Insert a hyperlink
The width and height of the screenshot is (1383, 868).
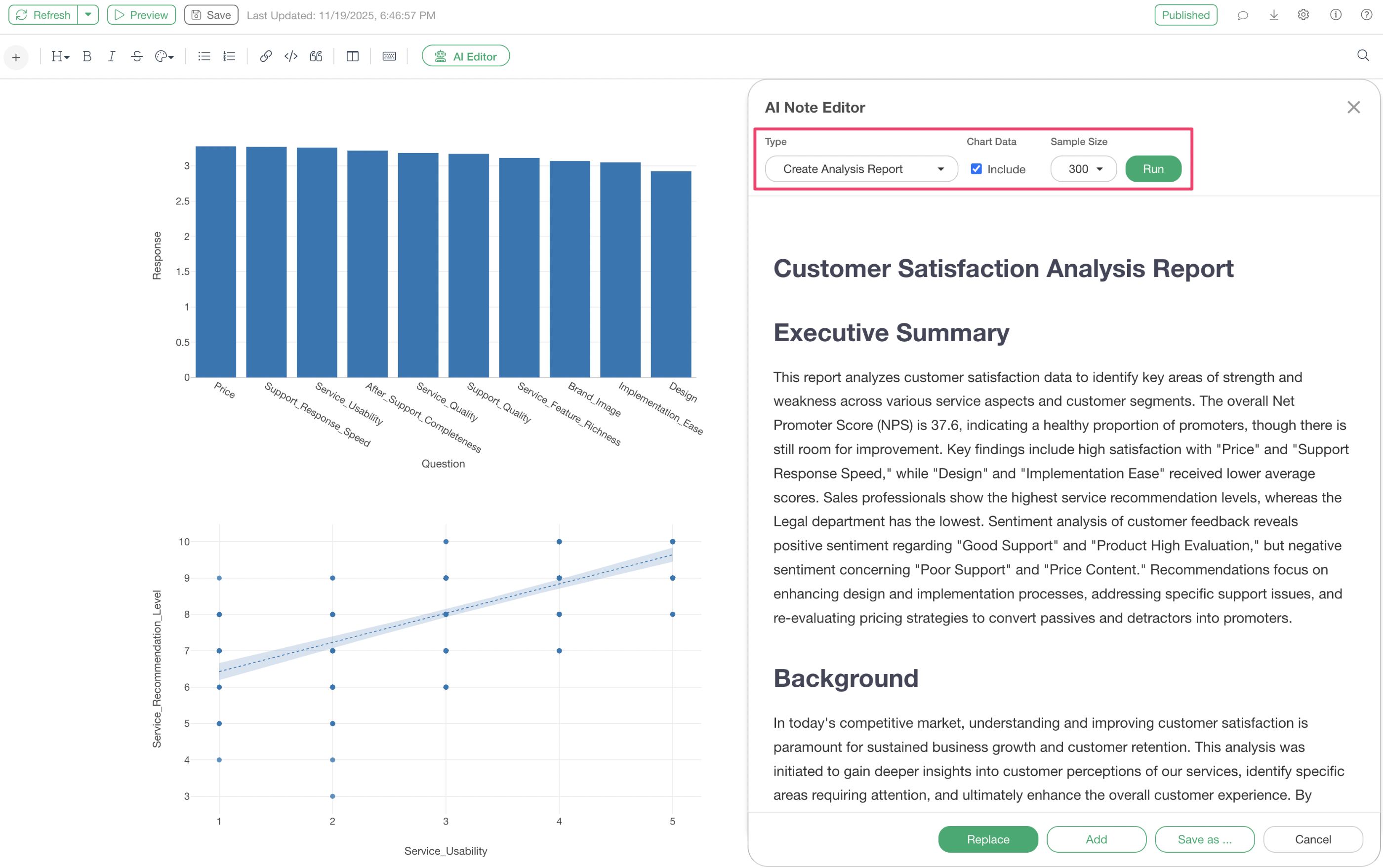click(265, 56)
